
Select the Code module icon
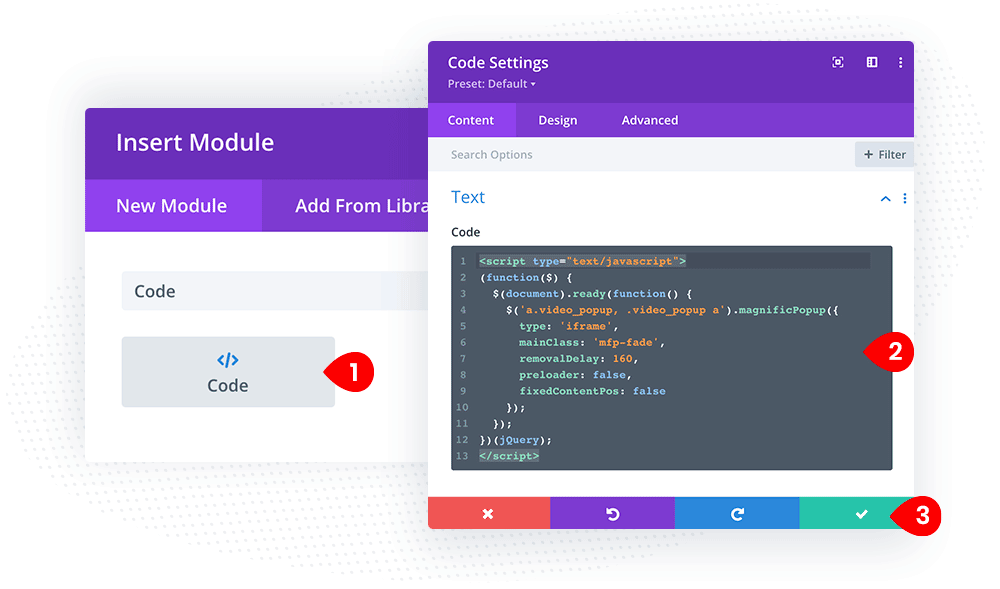pos(227,361)
